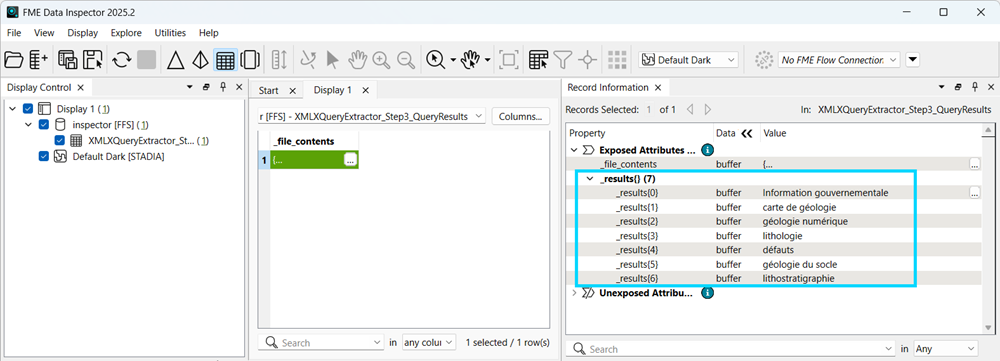
Task: Click ellipsis button on _file_contents property row
Action: point(974,165)
